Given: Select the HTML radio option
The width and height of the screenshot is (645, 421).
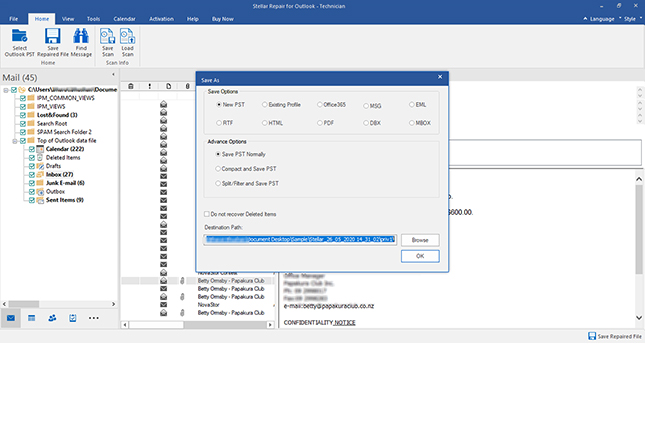Looking at the screenshot, I should [x=264, y=123].
